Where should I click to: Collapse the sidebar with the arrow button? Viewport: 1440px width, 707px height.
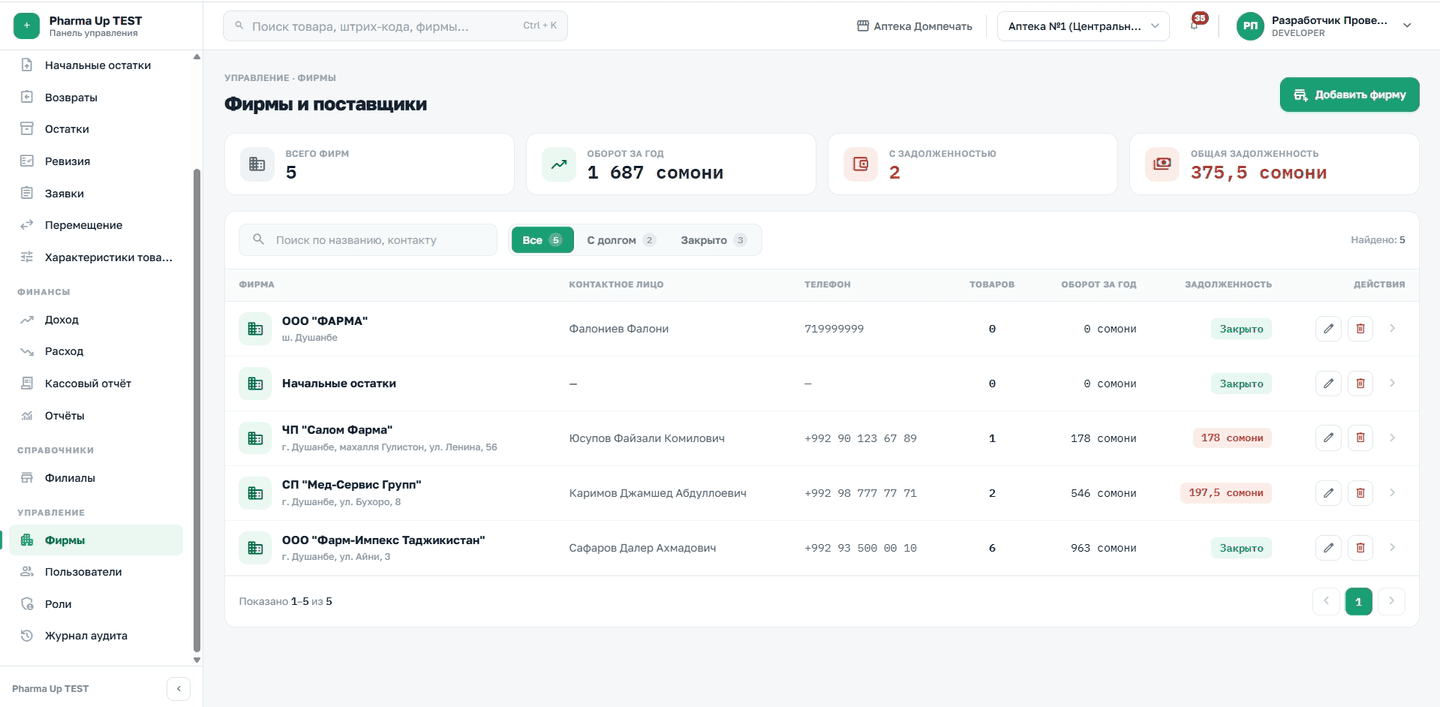pyautogui.click(x=178, y=688)
